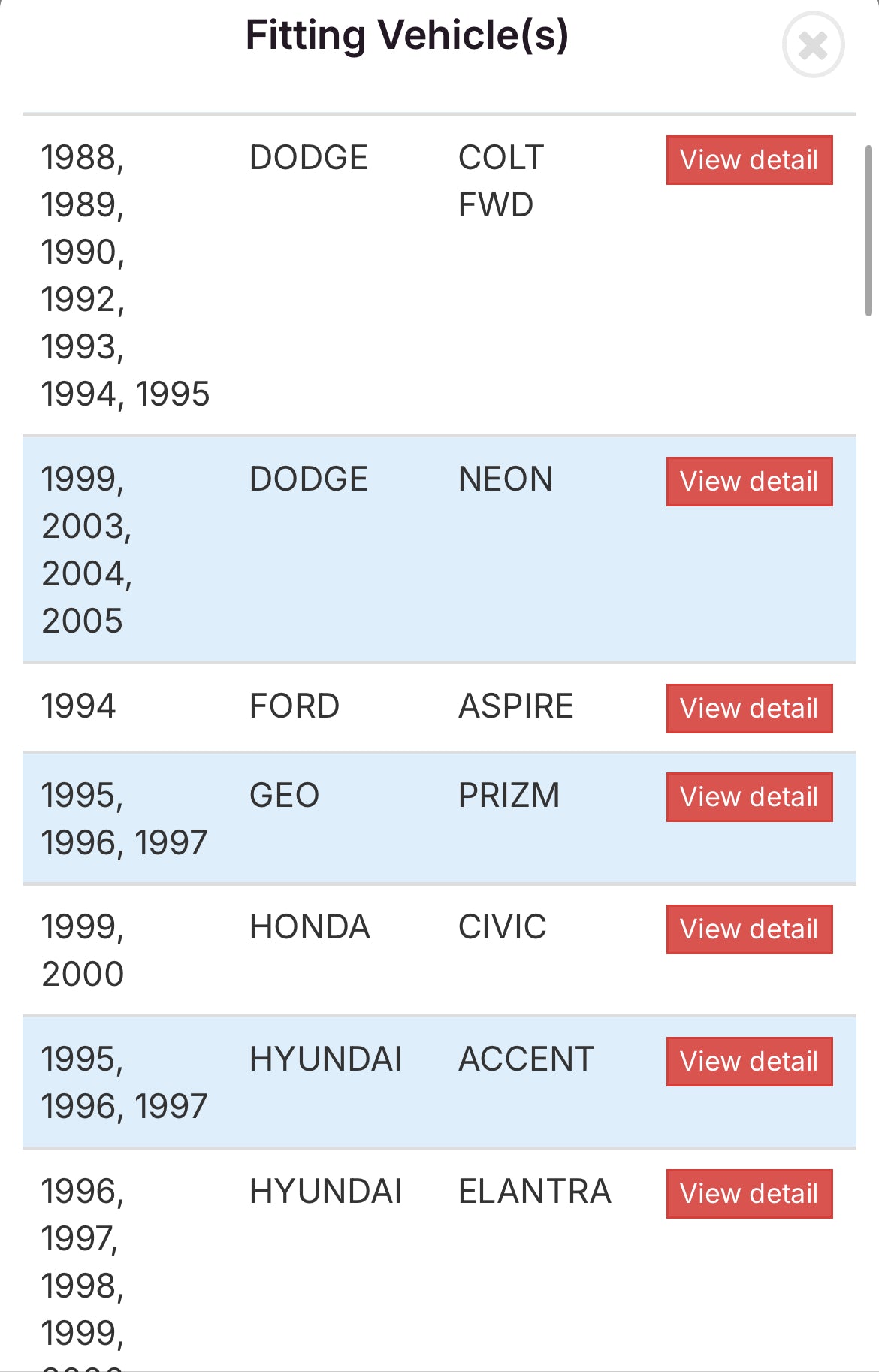View detail for Hyundai Elantra

[x=749, y=1194]
